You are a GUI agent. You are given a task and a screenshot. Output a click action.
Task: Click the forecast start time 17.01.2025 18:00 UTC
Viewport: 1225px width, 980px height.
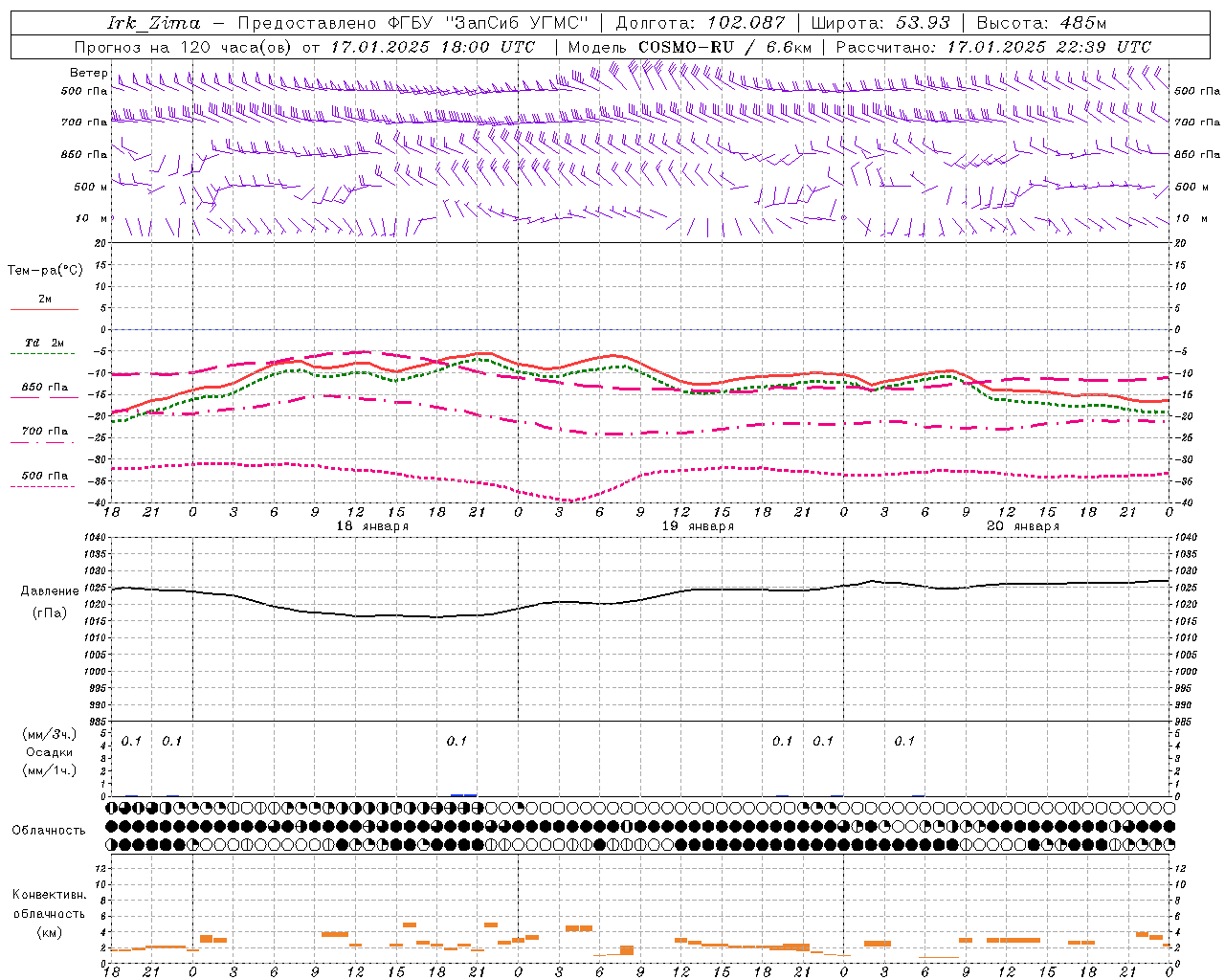tap(433, 47)
